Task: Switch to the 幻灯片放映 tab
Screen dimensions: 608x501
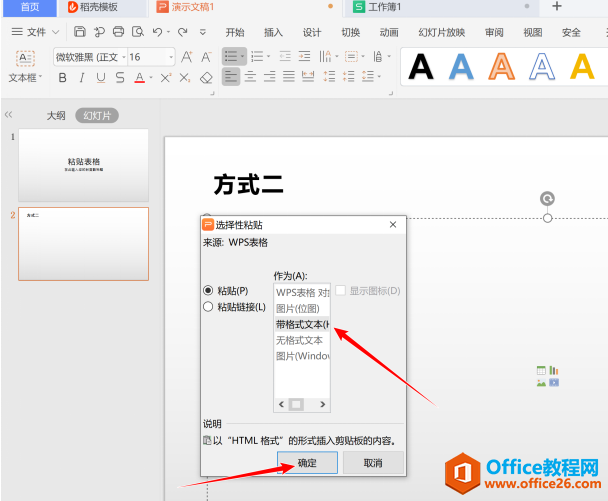Action: click(x=440, y=32)
